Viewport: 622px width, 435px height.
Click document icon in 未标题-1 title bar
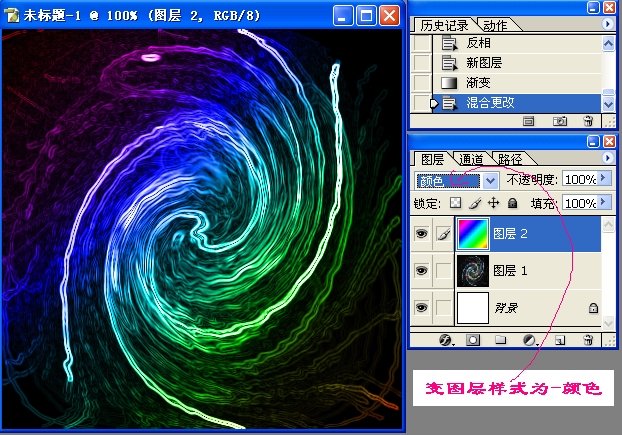[x=11, y=15]
